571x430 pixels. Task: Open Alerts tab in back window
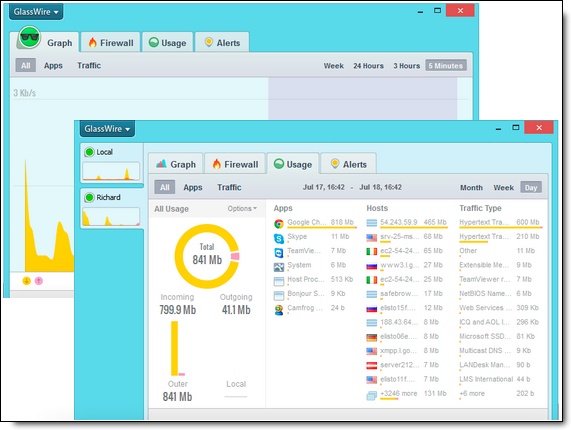click(223, 43)
